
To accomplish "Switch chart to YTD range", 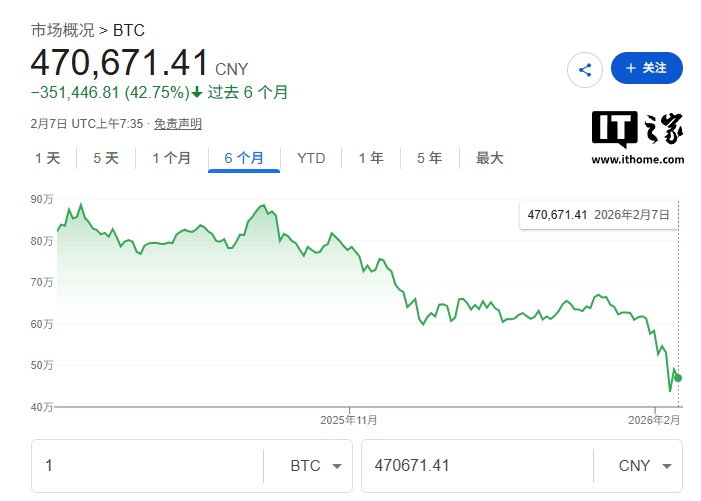I will click(x=311, y=158).
